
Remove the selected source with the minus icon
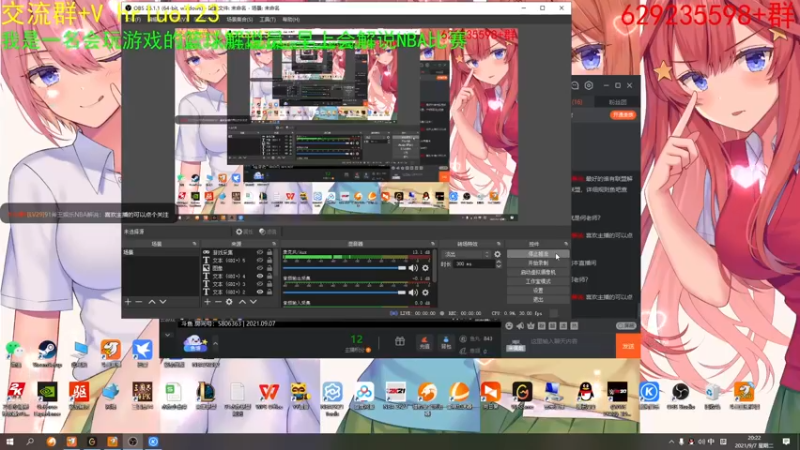(218, 302)
